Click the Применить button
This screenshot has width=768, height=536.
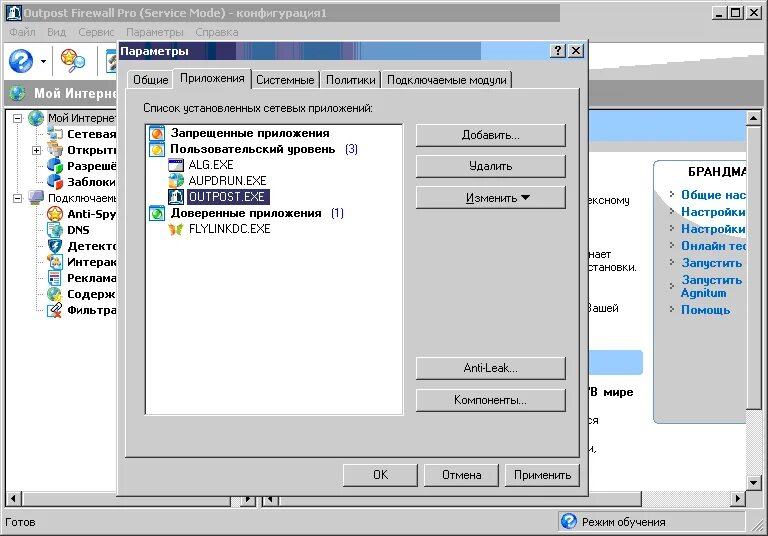542,475
